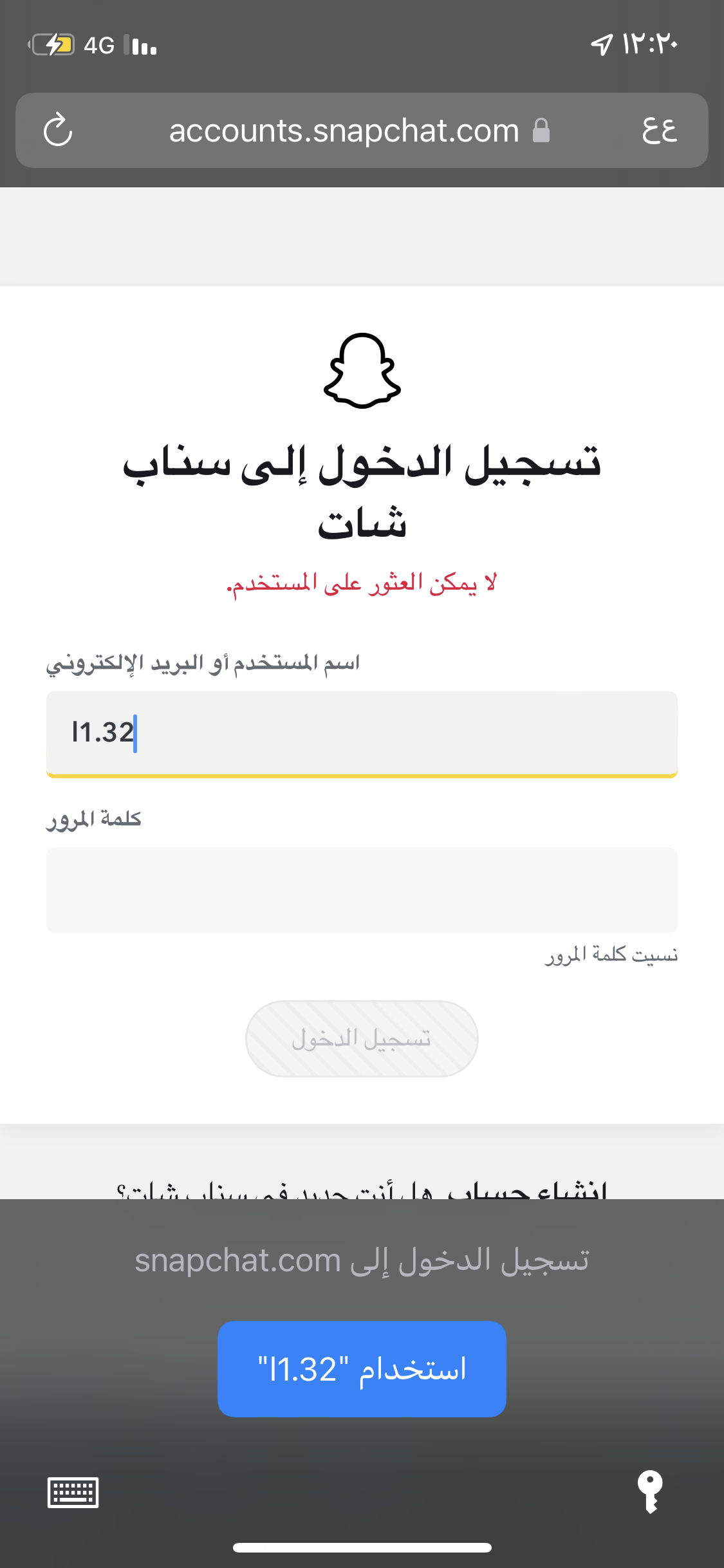Focus the username or email field containing l1.32
The image size is (724, 1568).
362,734
